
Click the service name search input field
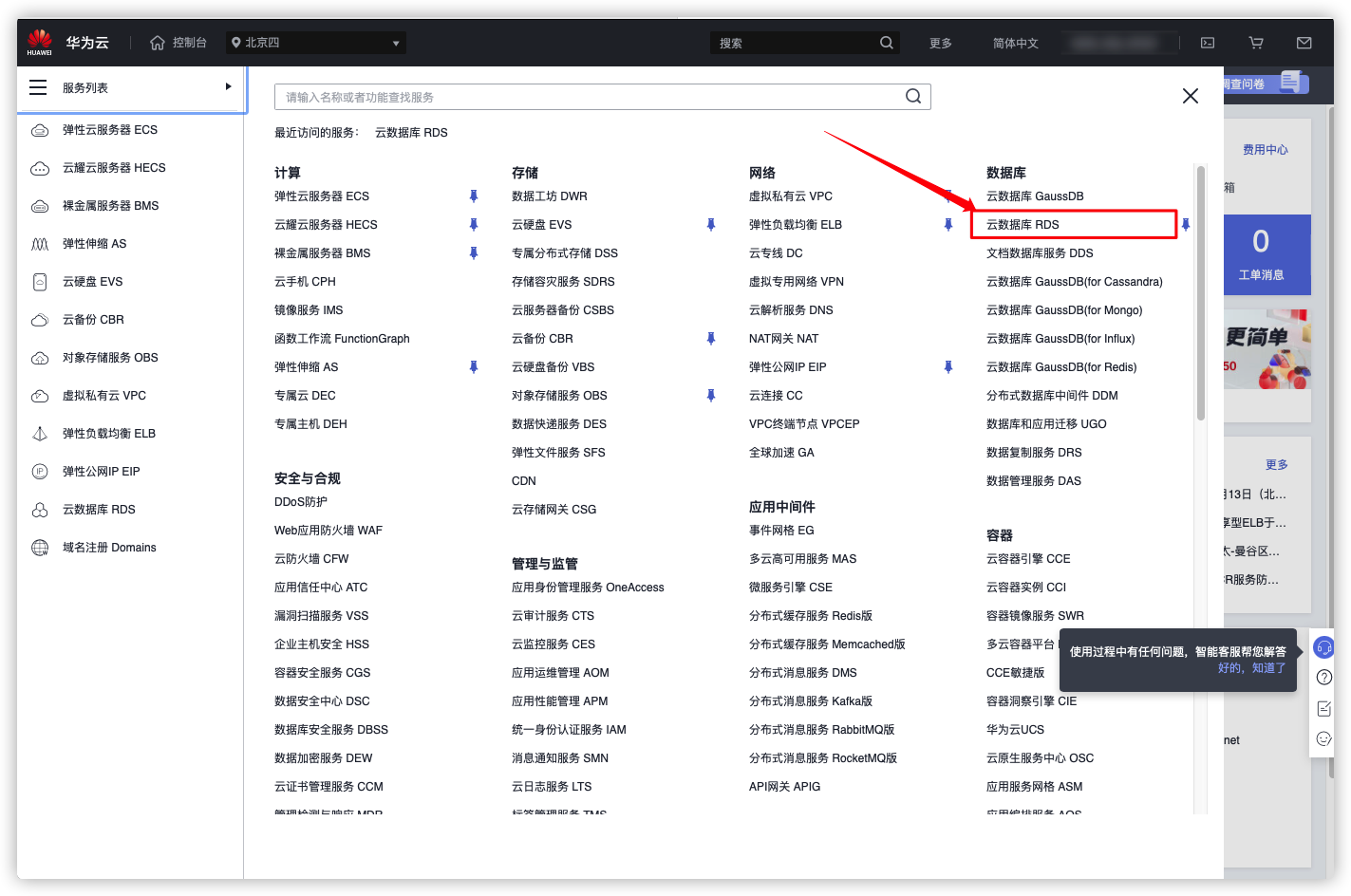[589, 97]
